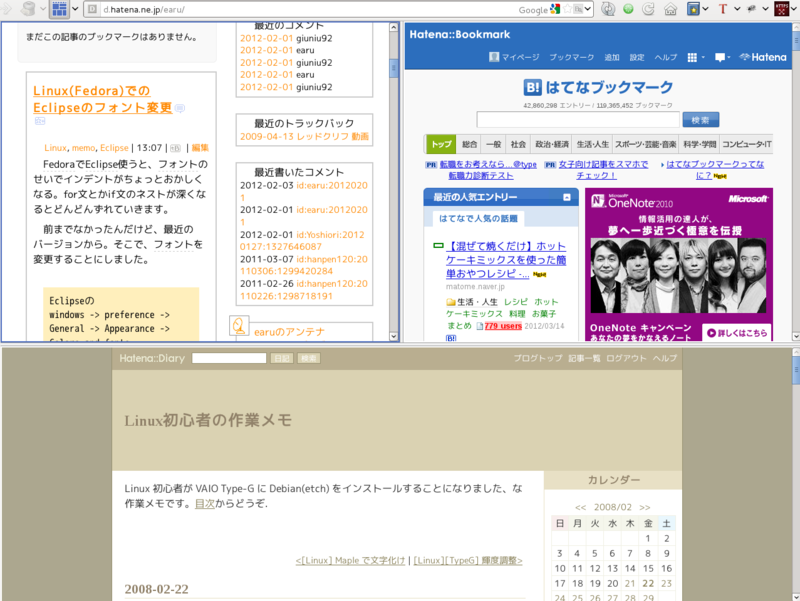Click the red T text toolbar icon
The width and height of the screenshot is (800, 601).
(722, 9)
